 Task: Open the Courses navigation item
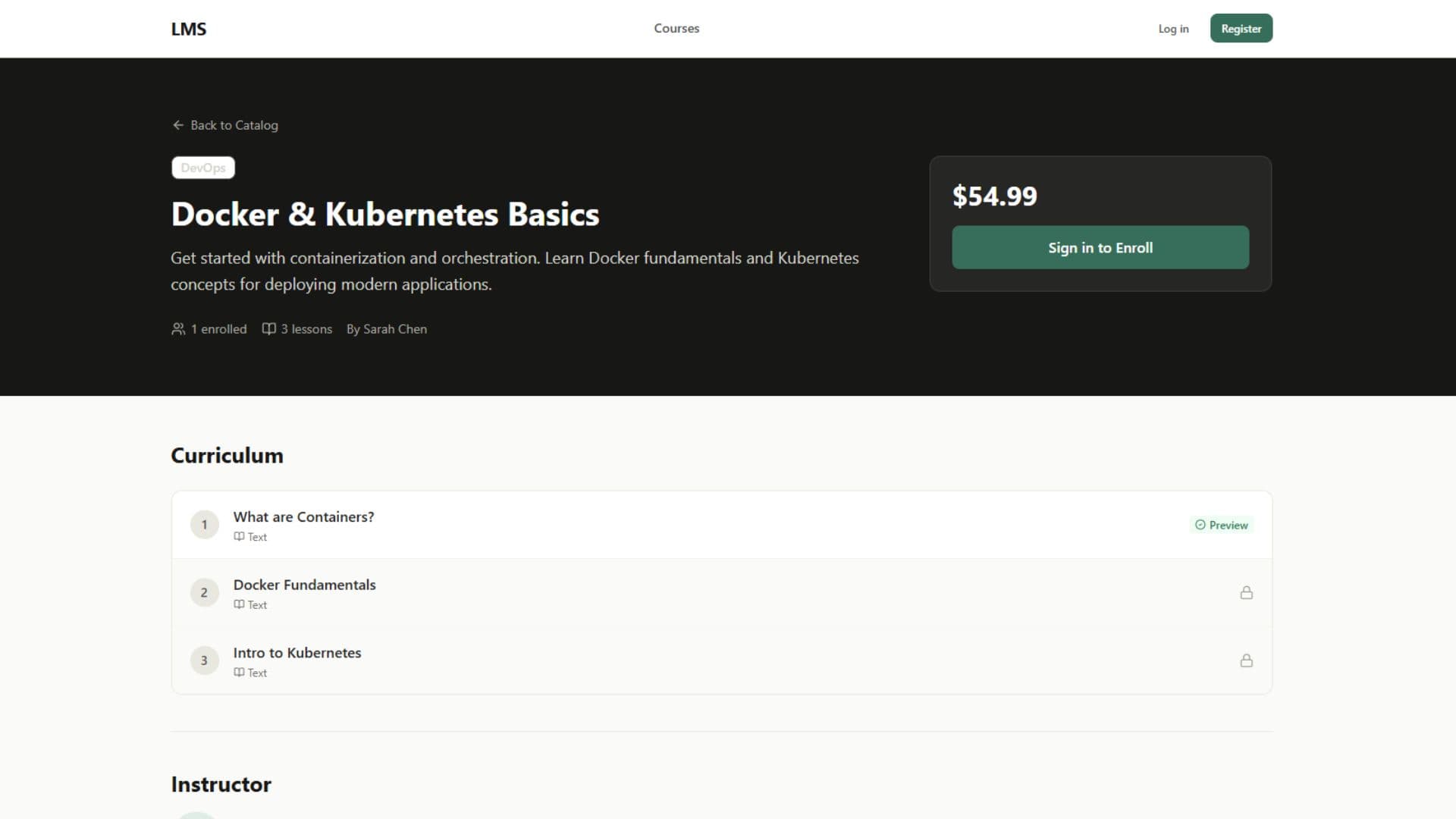[676, 28]
